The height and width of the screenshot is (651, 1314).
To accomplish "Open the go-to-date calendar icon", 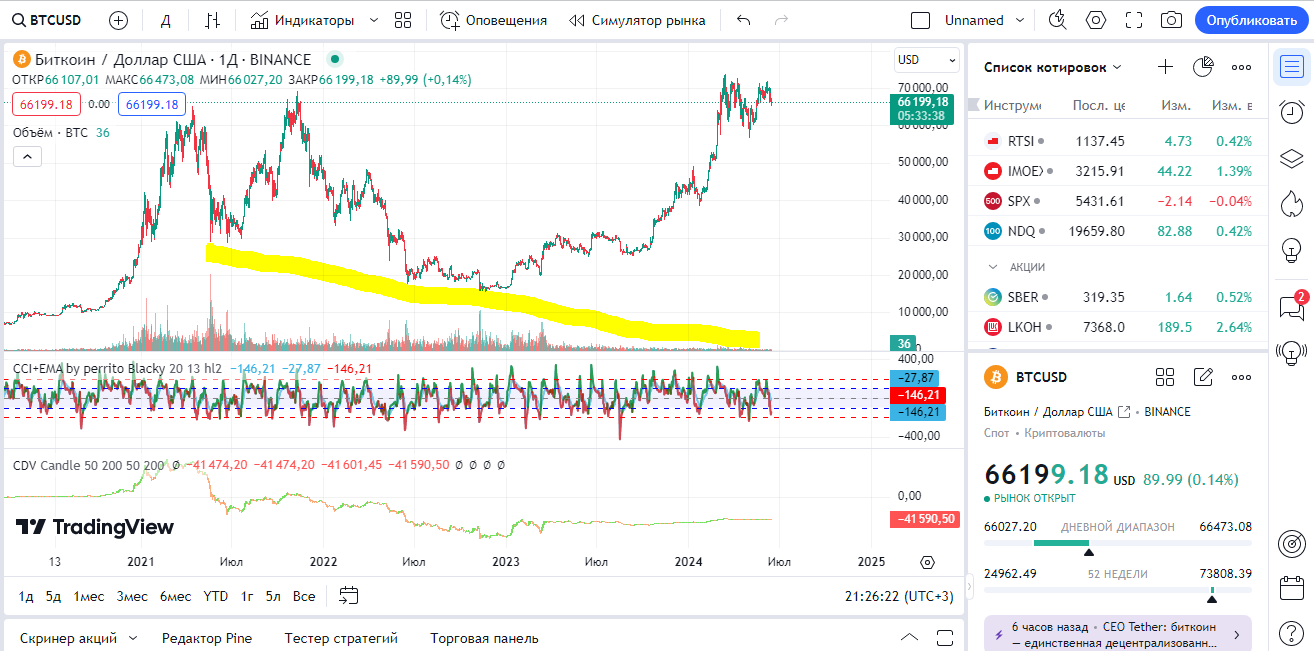I will coord(348,596).
